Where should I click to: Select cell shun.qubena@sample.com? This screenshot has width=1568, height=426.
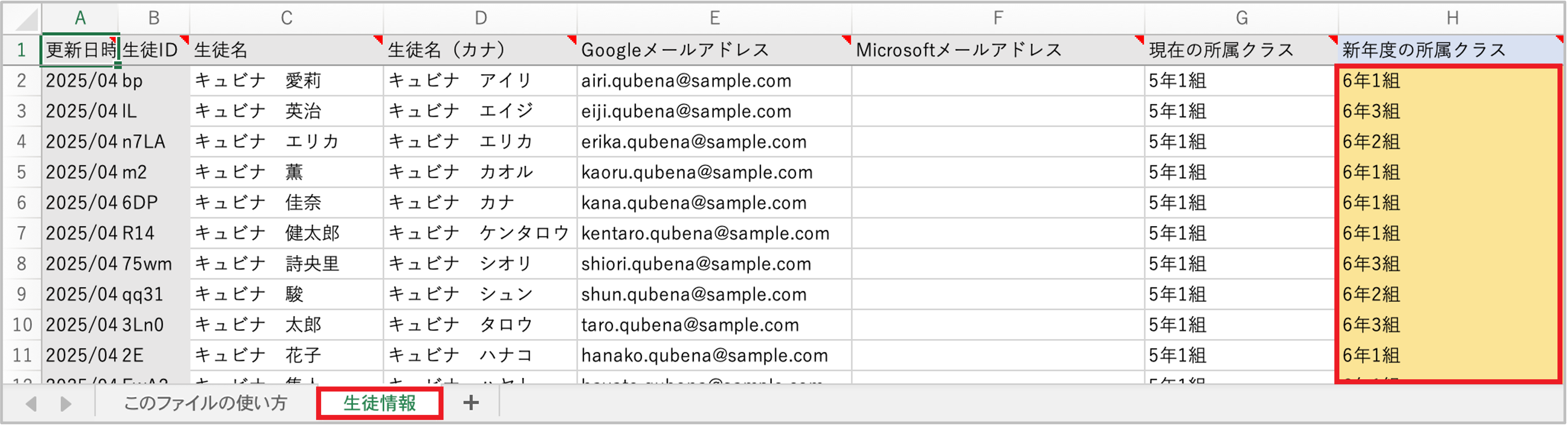point(714,294)
